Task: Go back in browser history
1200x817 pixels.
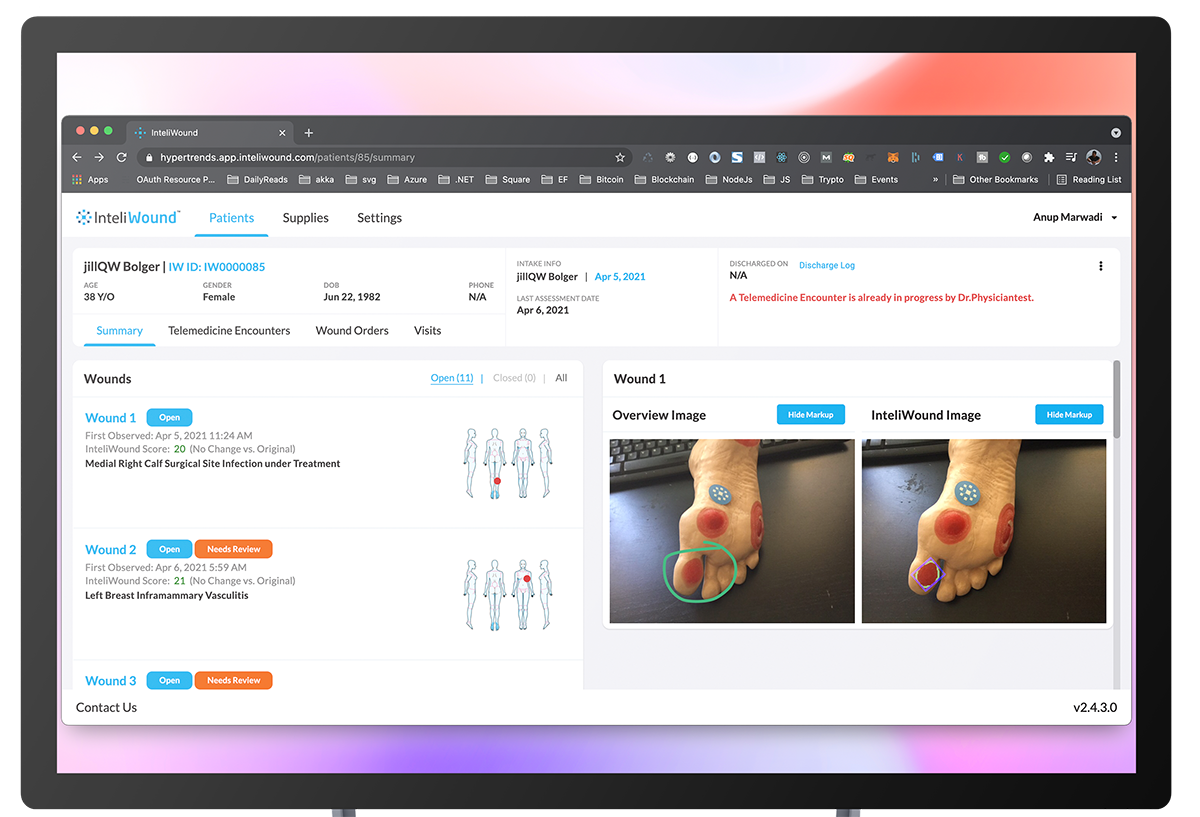Action: [77, 157]
